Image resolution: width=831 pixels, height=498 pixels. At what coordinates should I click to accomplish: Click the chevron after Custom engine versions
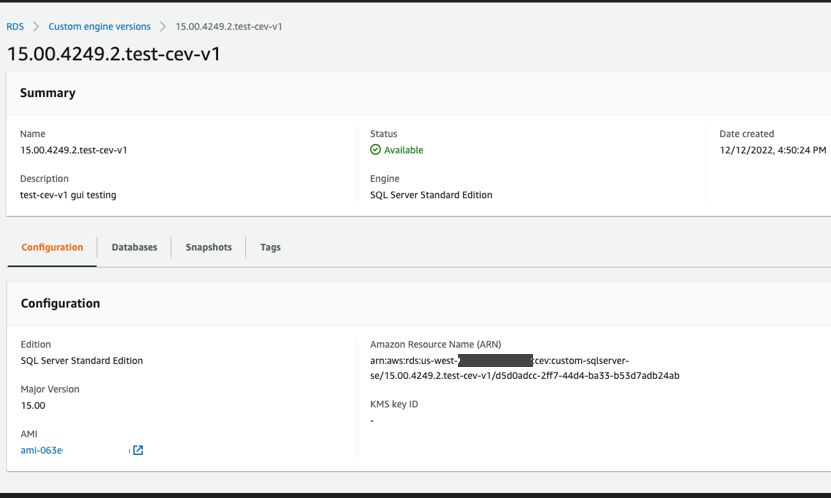(x=163, y=27)
